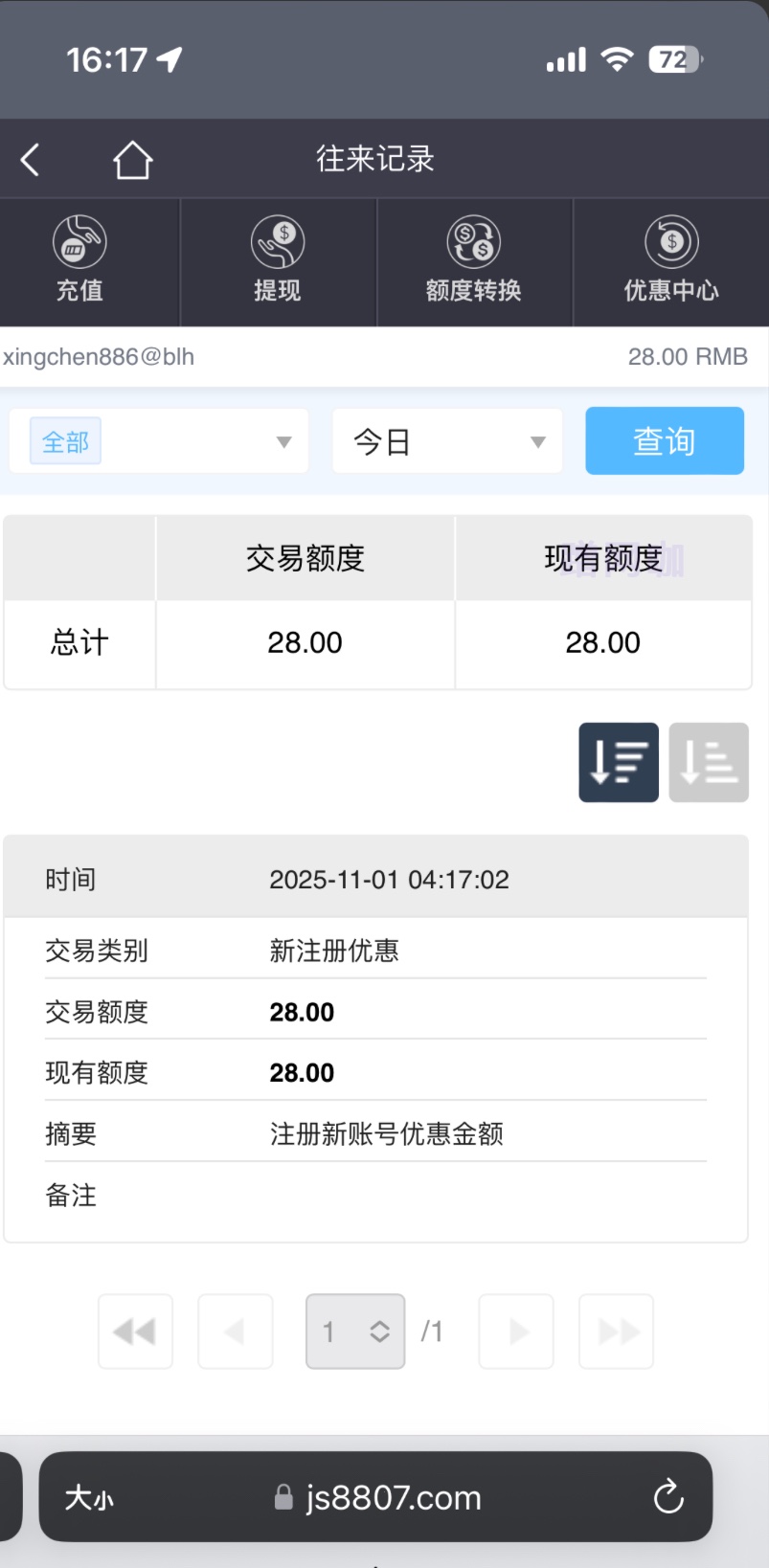Jump to first page of records
769x1568 pixels.
pos(135,1332)
